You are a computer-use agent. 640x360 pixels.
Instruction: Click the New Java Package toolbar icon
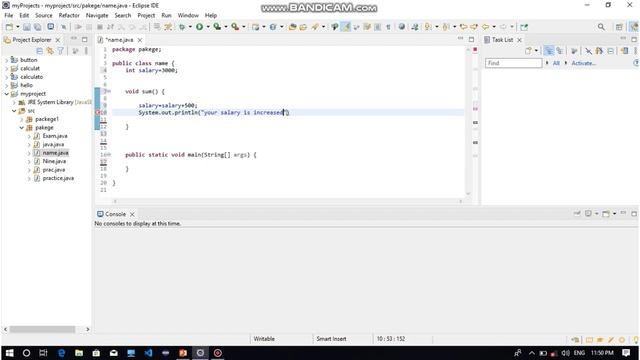click(256, 27)
